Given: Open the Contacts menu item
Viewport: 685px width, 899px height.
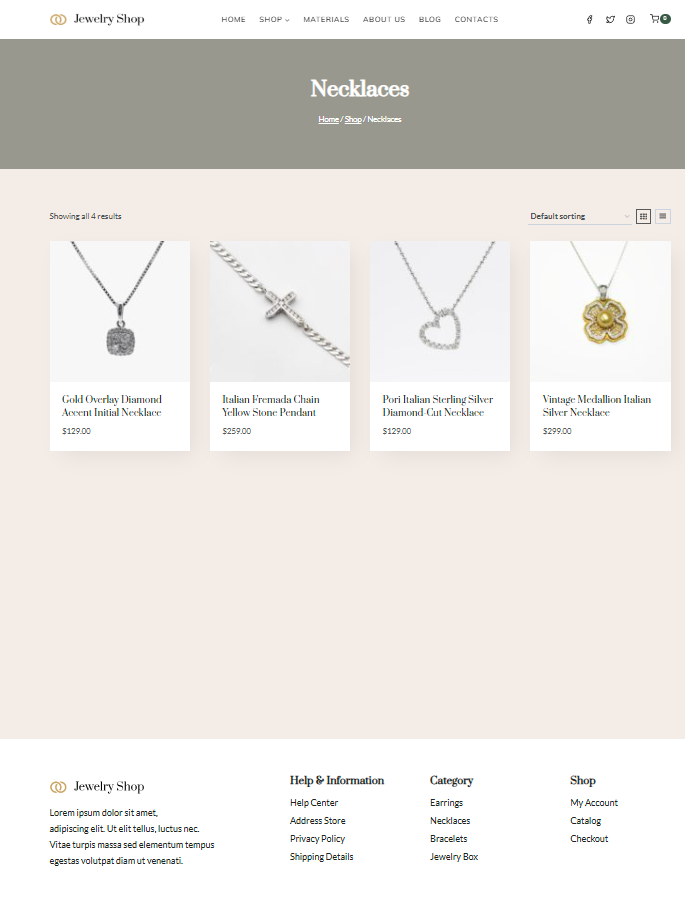Looking at the screenshot, I should pos(476,19).
